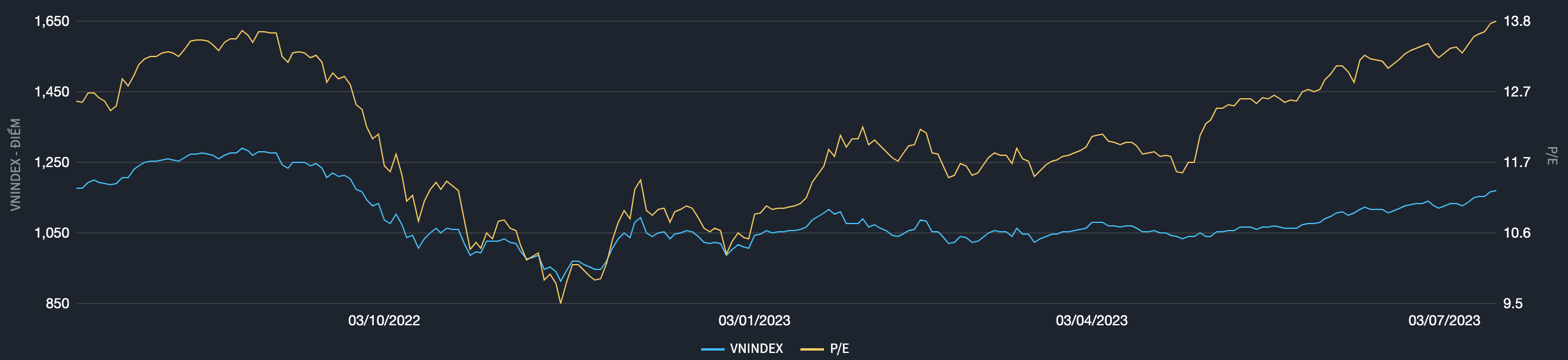The image size is (1568, 360).
Task: Click the vertical VNINDEX - ĐIỂM axis title
Action: [16, 165]
